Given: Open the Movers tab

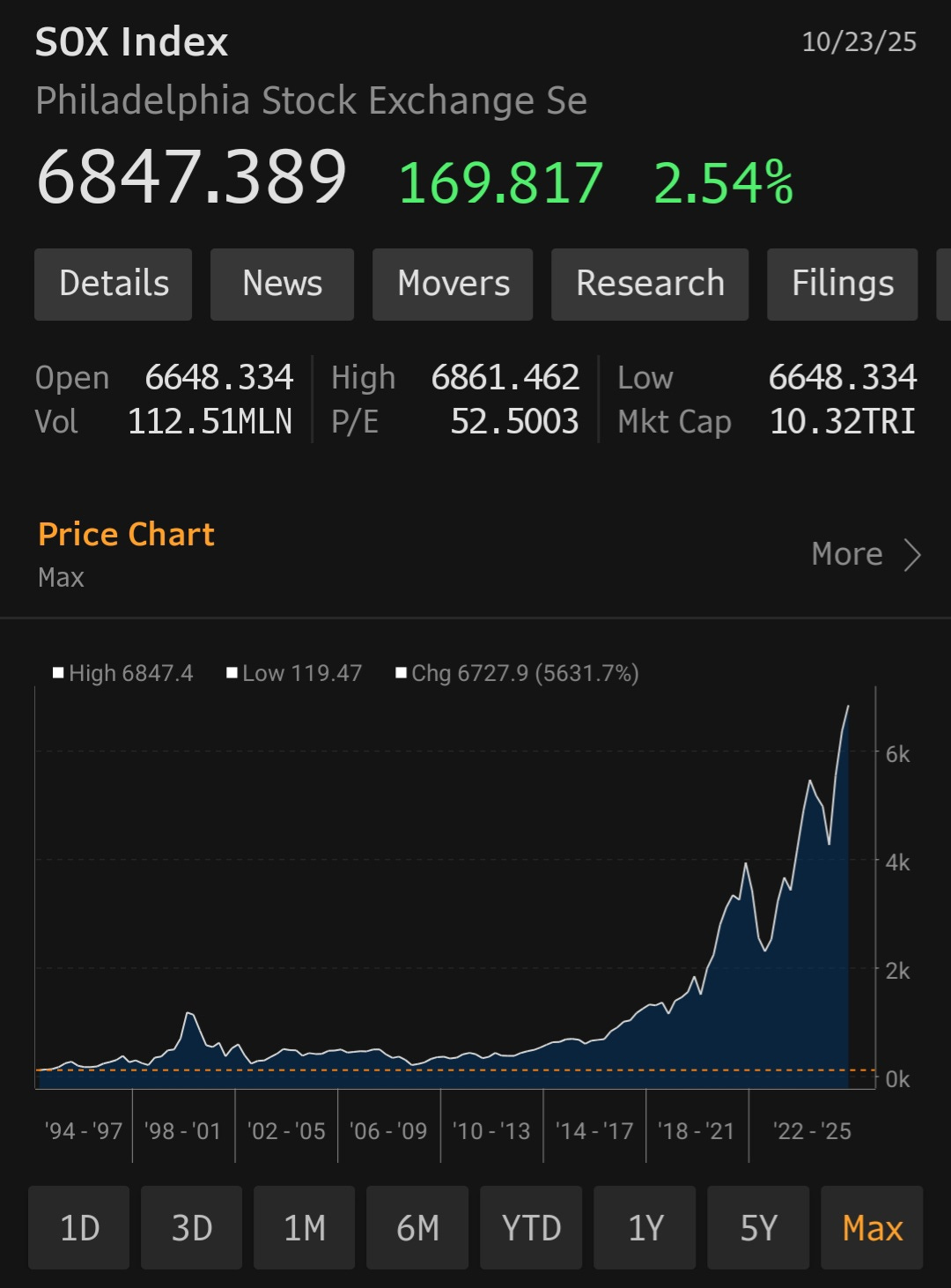Looking at the screenshot, I should tap(453, 284).
